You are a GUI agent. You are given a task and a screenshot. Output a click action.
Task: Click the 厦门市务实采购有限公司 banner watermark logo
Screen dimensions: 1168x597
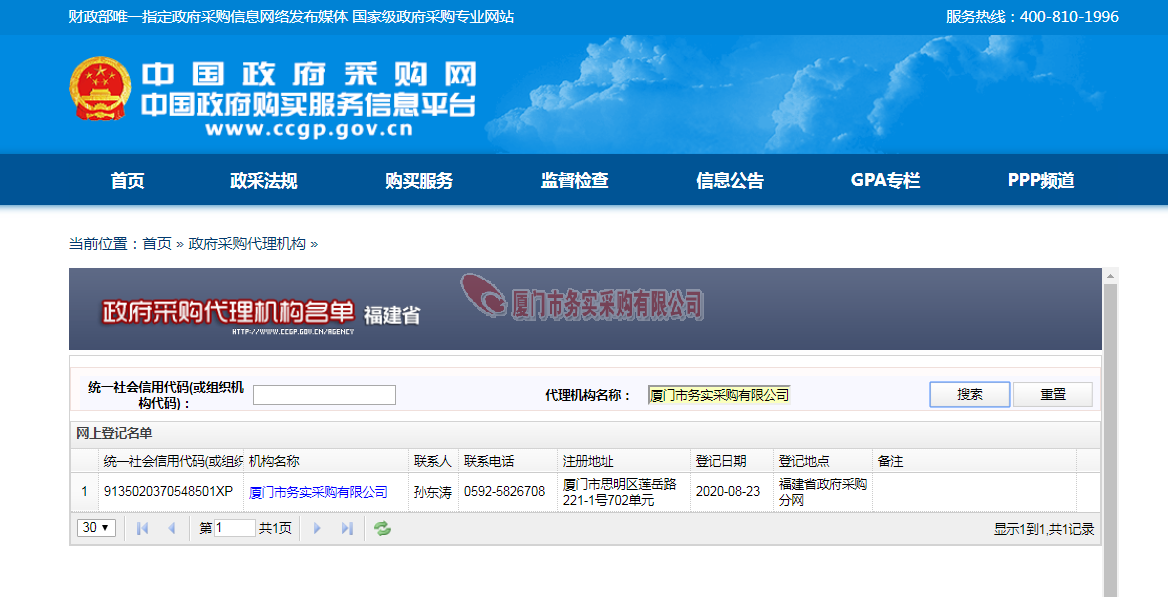pyautogui.click(x=583, y=300)
